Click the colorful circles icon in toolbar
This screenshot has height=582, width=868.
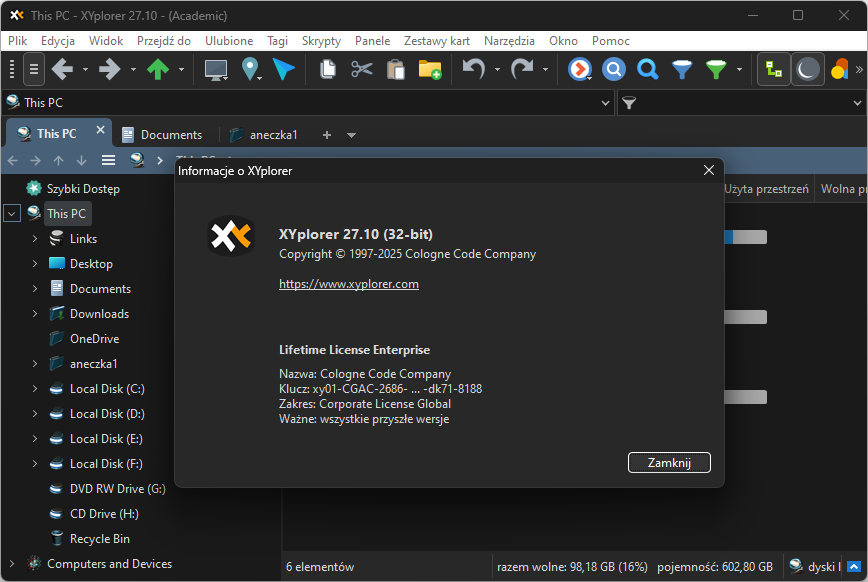pos(840,69)
